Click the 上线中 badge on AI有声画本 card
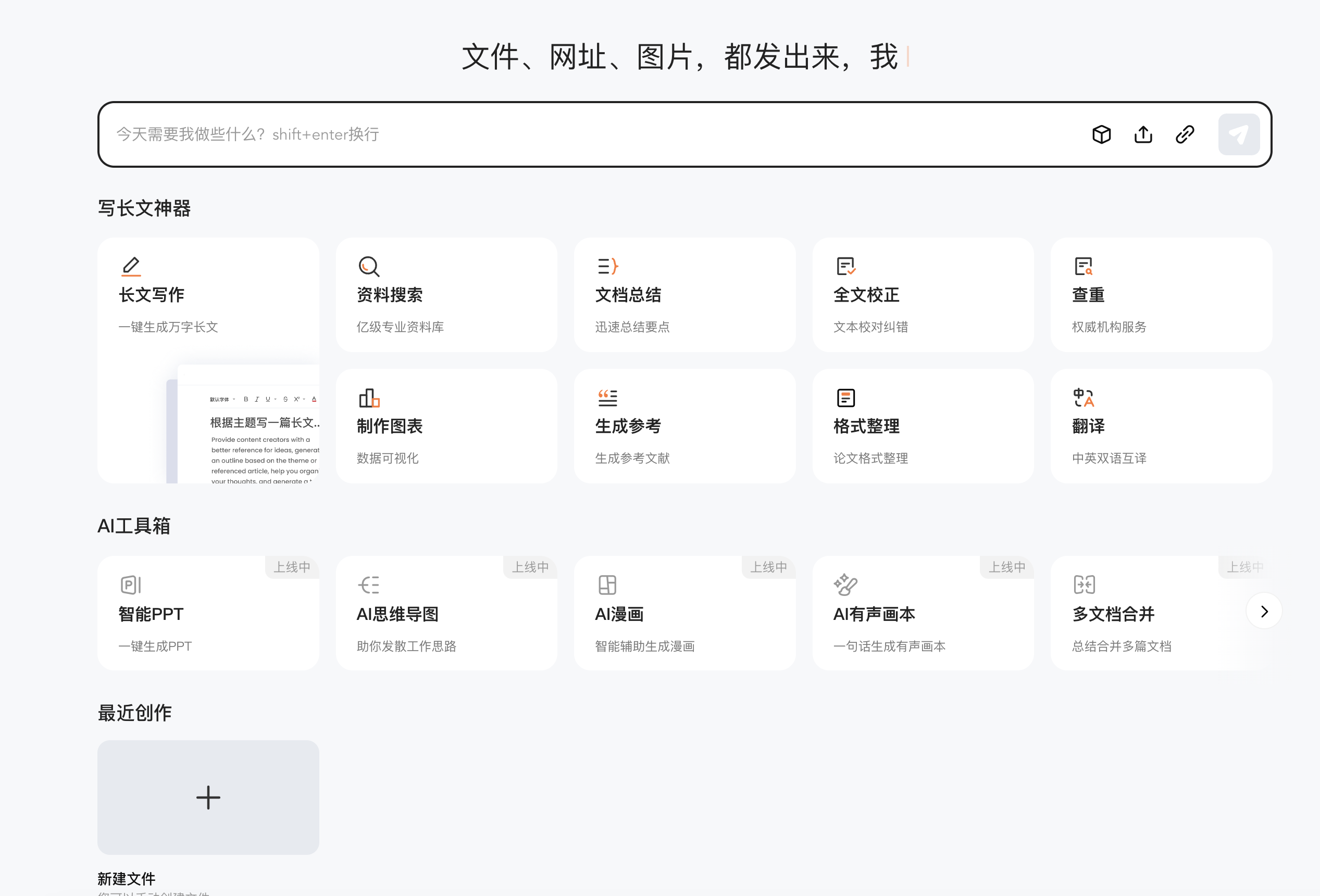Viewport: 1320px width, 896px height. [x=1007, y=567]
